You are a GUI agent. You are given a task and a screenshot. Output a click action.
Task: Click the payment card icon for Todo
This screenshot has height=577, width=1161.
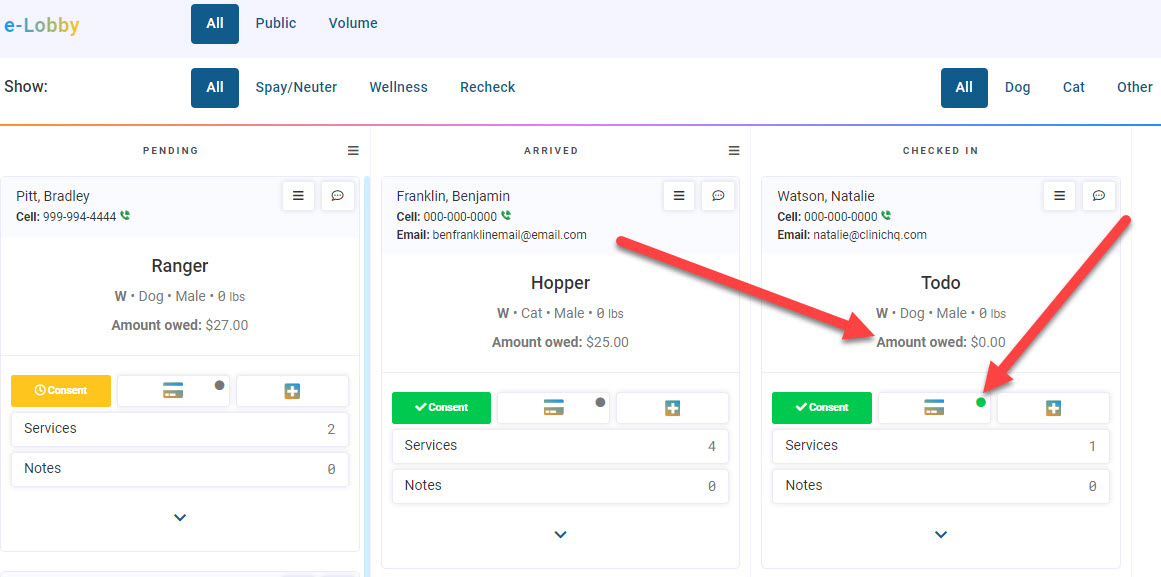933,408
